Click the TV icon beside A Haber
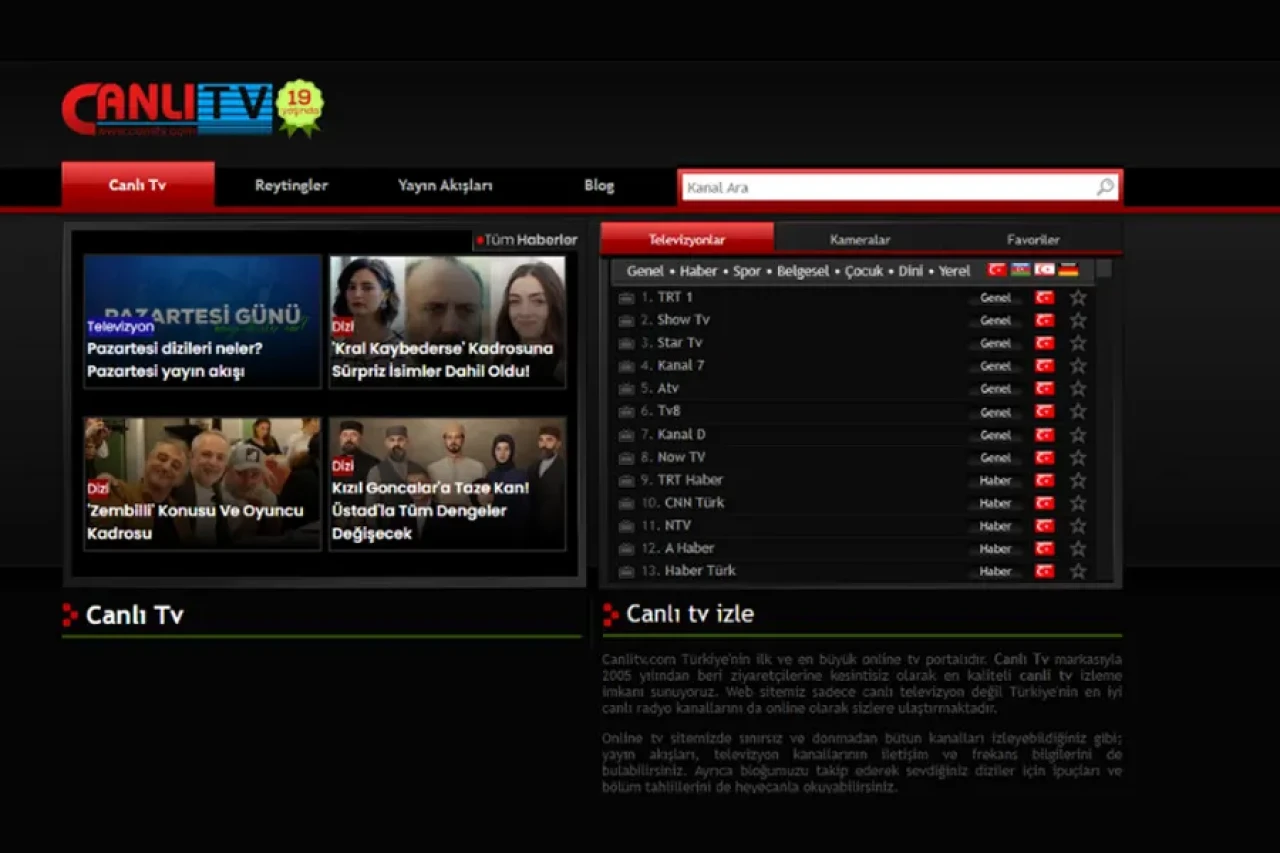This screenshot has height=853, width=1280. pos(627,549)
